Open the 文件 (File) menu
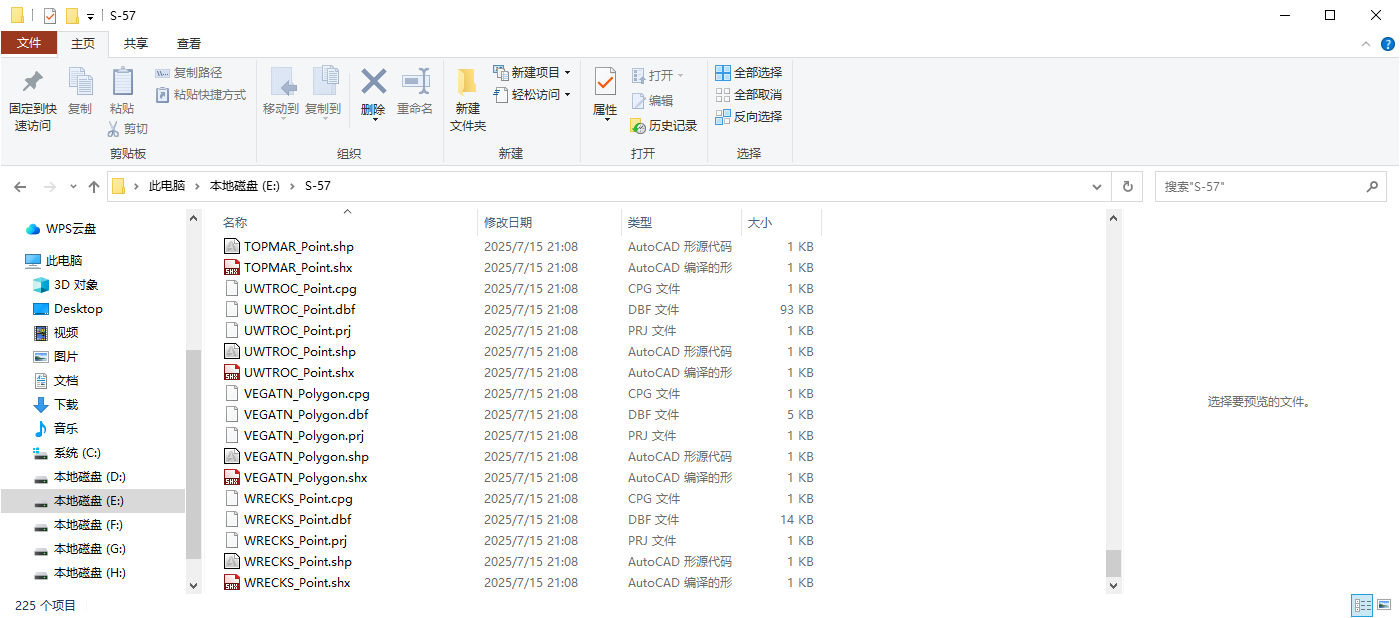 30,44
